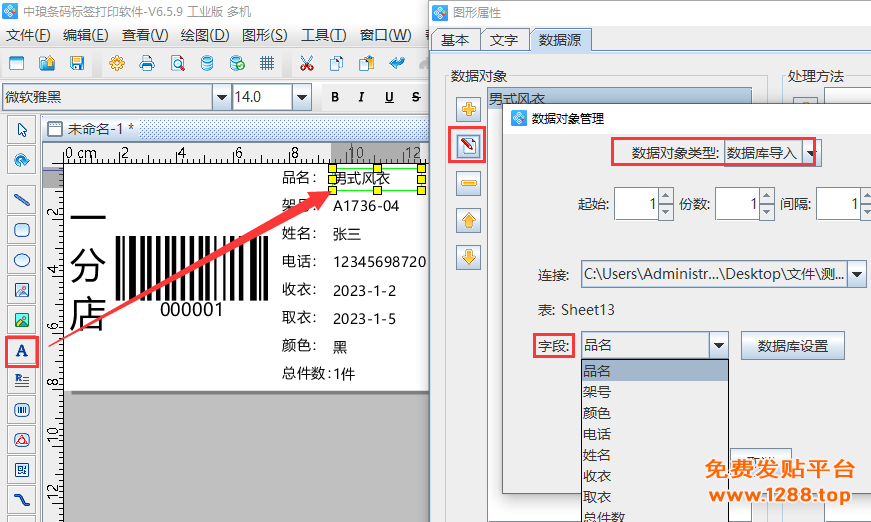Viewport: 871px width, 522px height.
Task: Select the rounded rectangle tool
Action: [22, 230]
